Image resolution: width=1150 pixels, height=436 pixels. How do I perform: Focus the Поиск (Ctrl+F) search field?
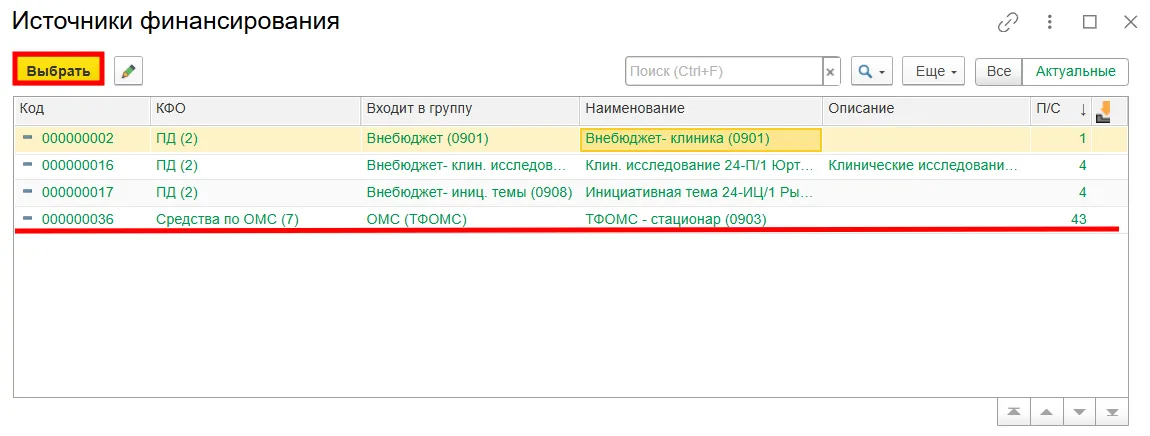click(x=724, y=71)
